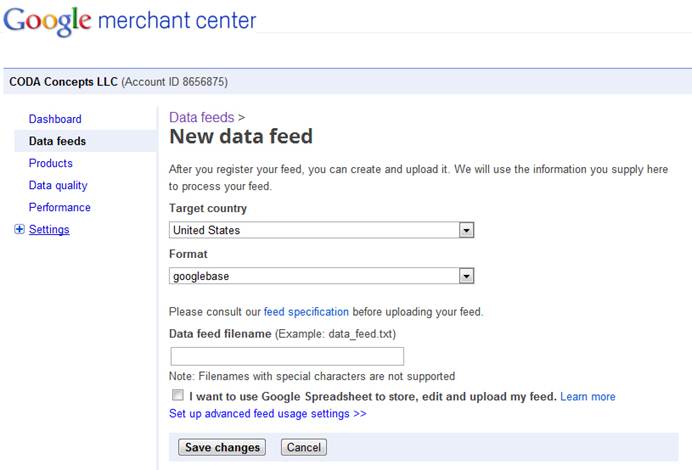
Task: Open the feed specification link
Action: tap(306, 312)
